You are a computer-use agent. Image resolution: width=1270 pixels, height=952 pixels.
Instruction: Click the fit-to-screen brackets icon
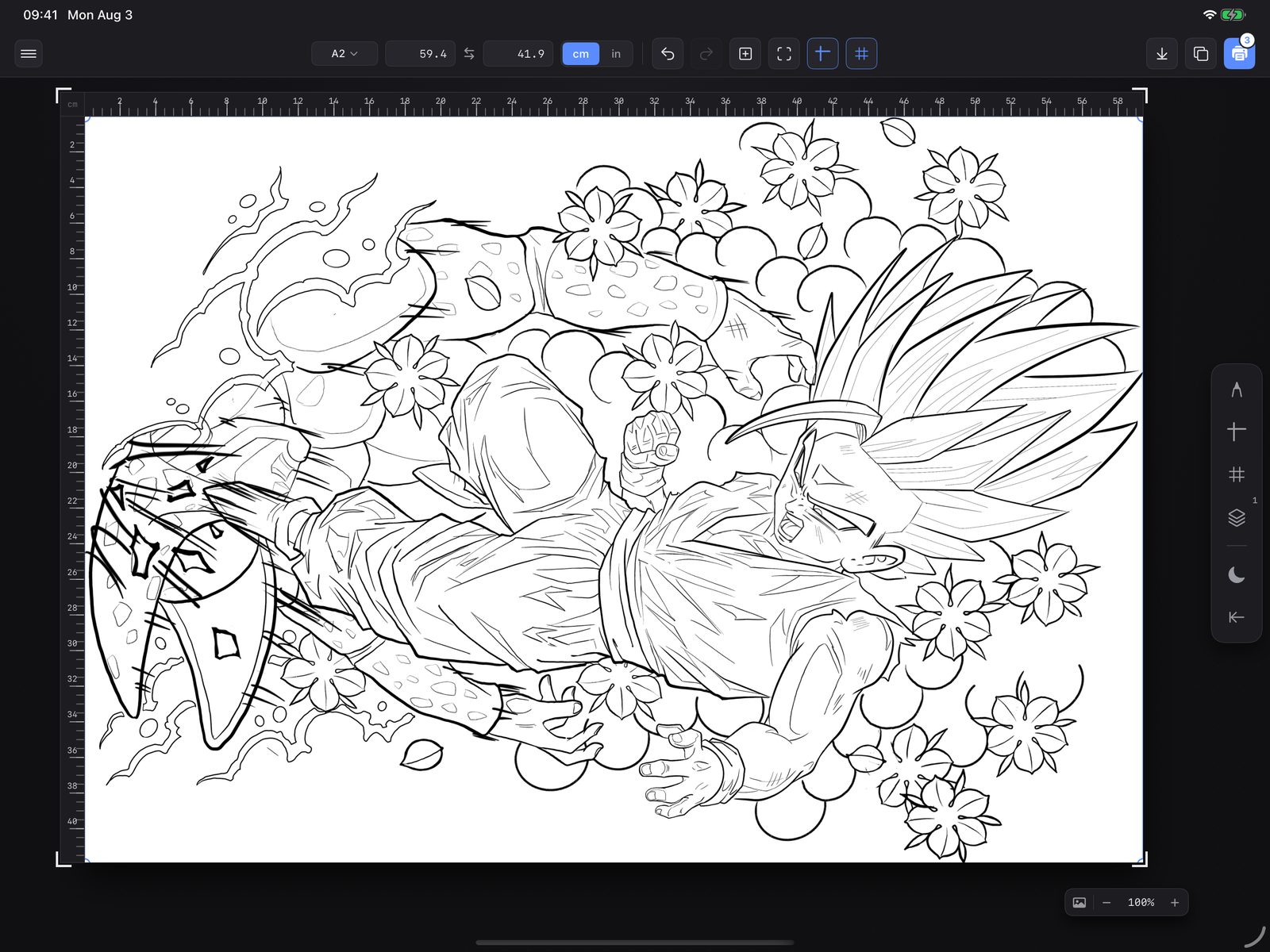click(784, 54)
